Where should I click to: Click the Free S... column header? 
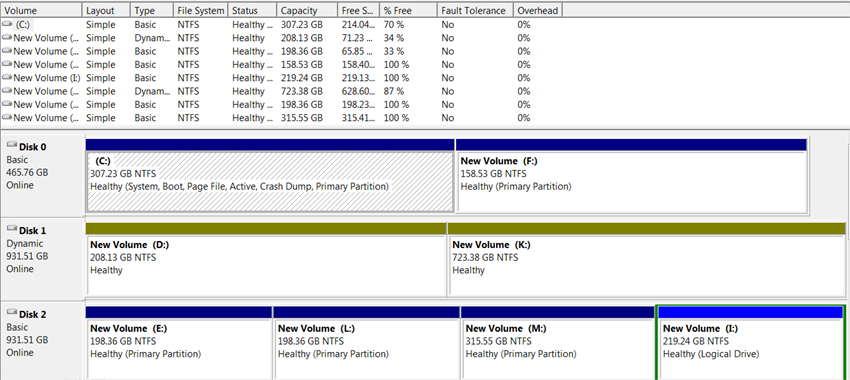click(358, 10)
